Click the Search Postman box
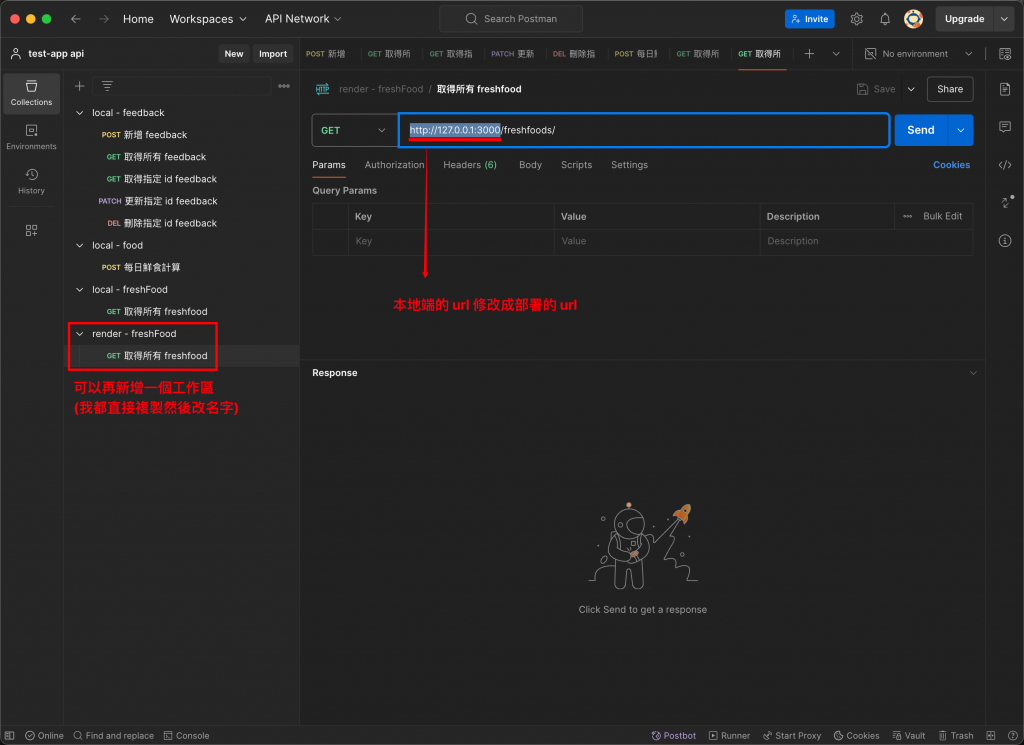Viewport: 1024px width, 745px height. coord(511,19)
